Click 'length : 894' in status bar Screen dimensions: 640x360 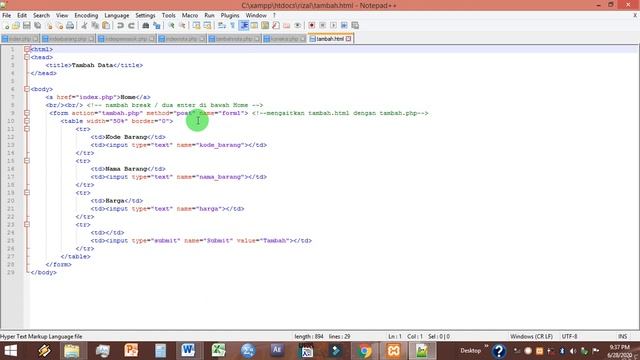[x=309, y=337]
